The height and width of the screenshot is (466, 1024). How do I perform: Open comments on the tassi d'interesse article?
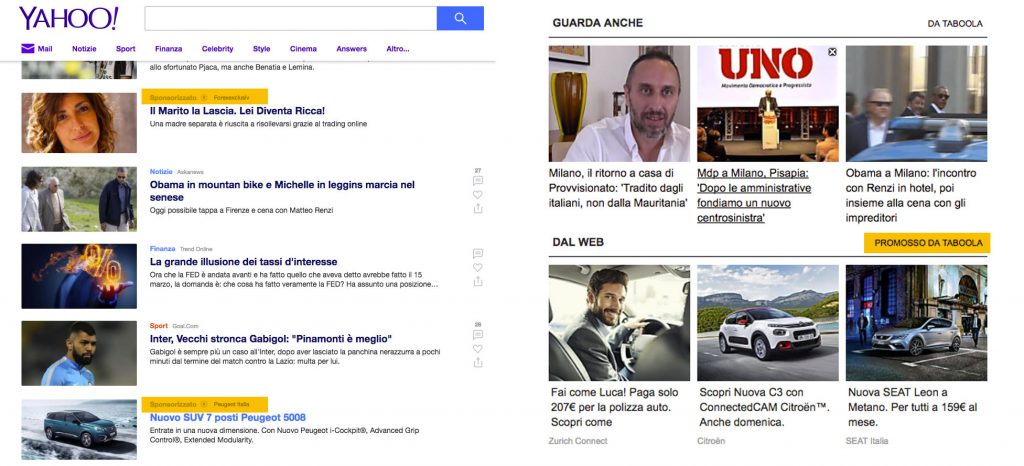pyautogui.click(x=478, y=253)
